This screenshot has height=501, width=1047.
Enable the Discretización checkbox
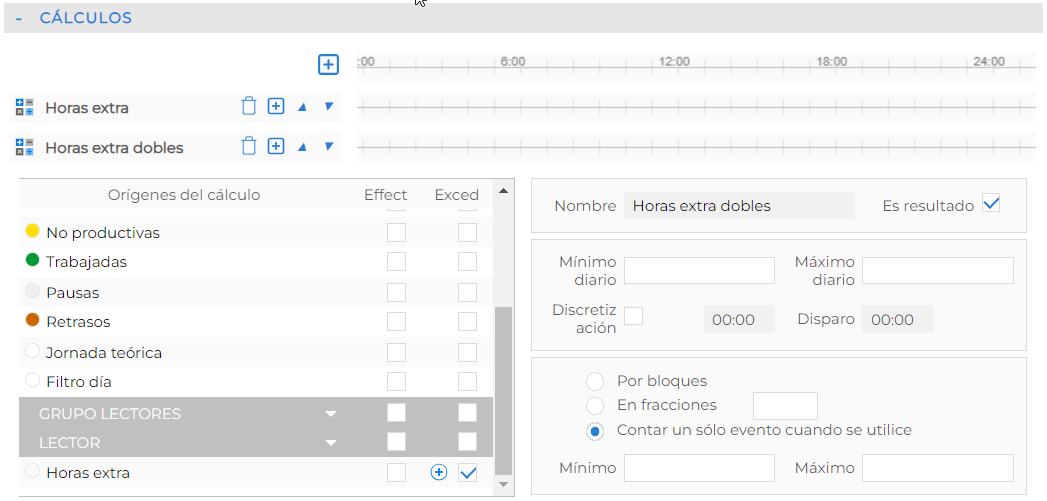(x=633, y=315)
